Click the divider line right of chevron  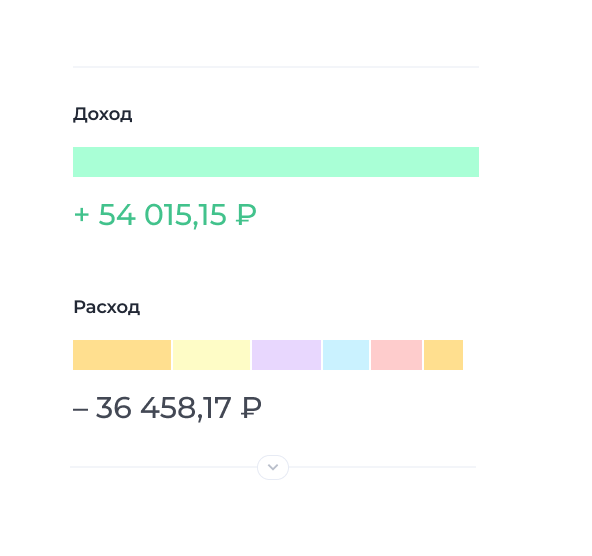(382, 467)
